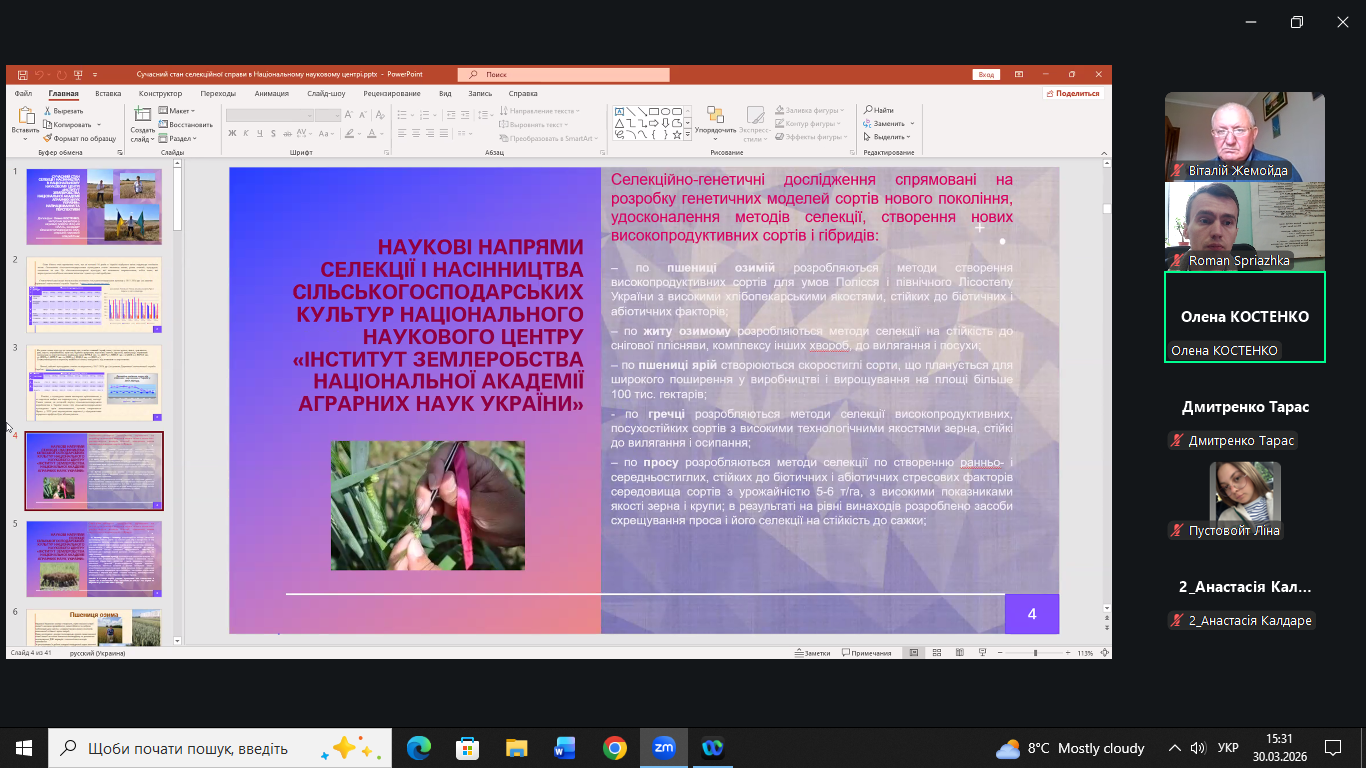This screenshot has height=768, width=1366.
Task: Toggle text shadow S formatting
Action: (x=272, y=133)
